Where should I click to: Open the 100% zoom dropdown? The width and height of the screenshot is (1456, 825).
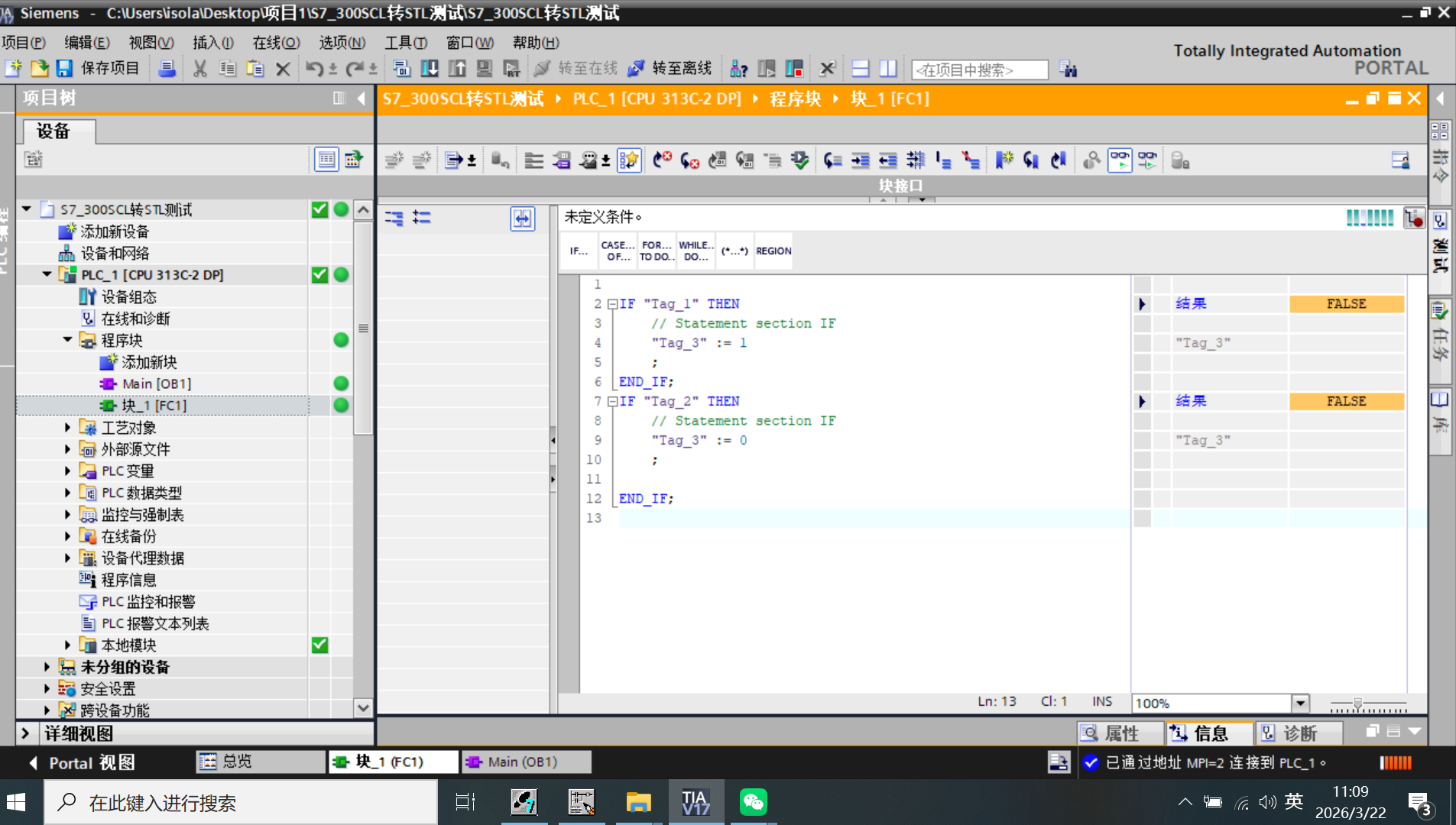click(1300, 703)
